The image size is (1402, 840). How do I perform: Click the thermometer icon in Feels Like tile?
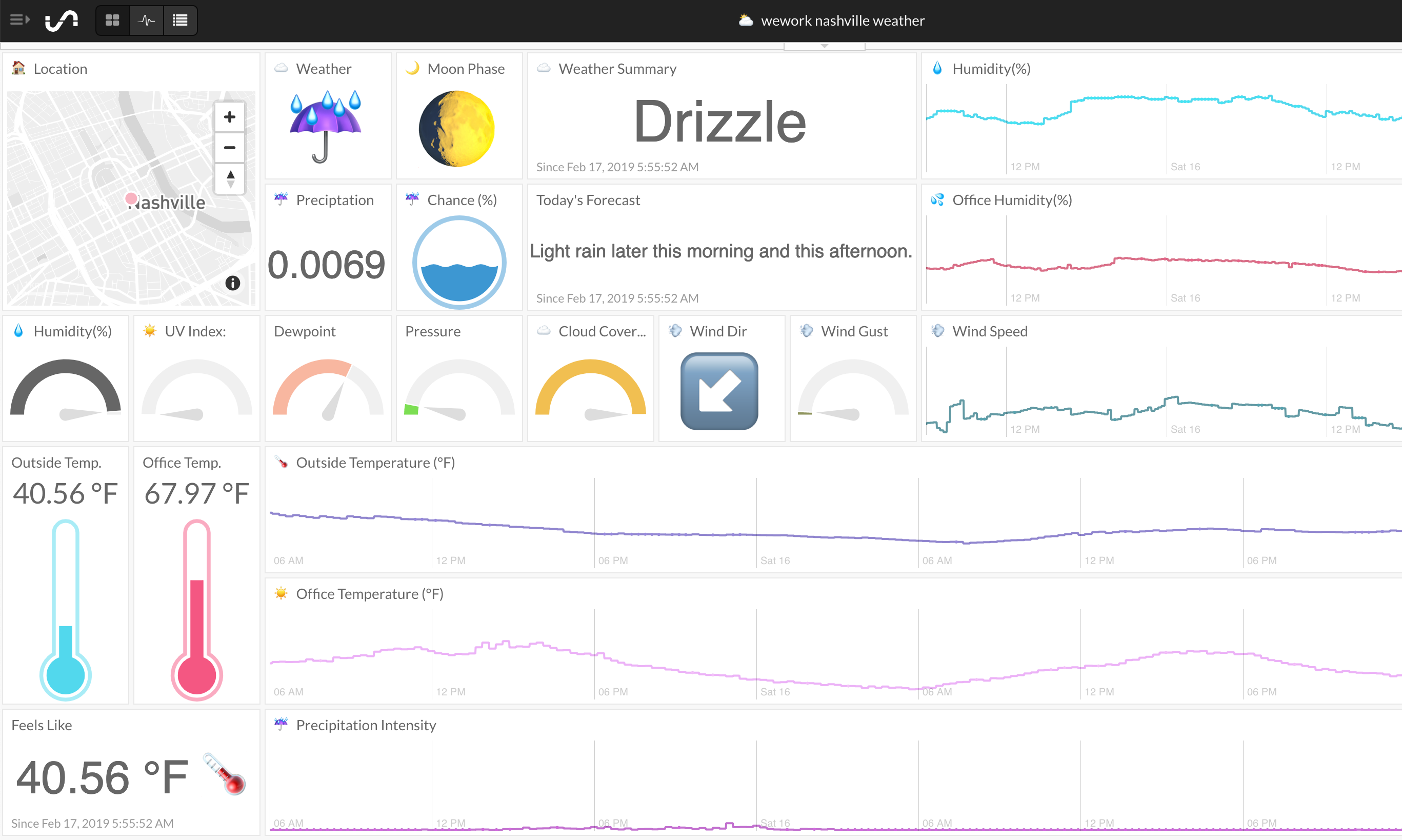click(223, 776)
